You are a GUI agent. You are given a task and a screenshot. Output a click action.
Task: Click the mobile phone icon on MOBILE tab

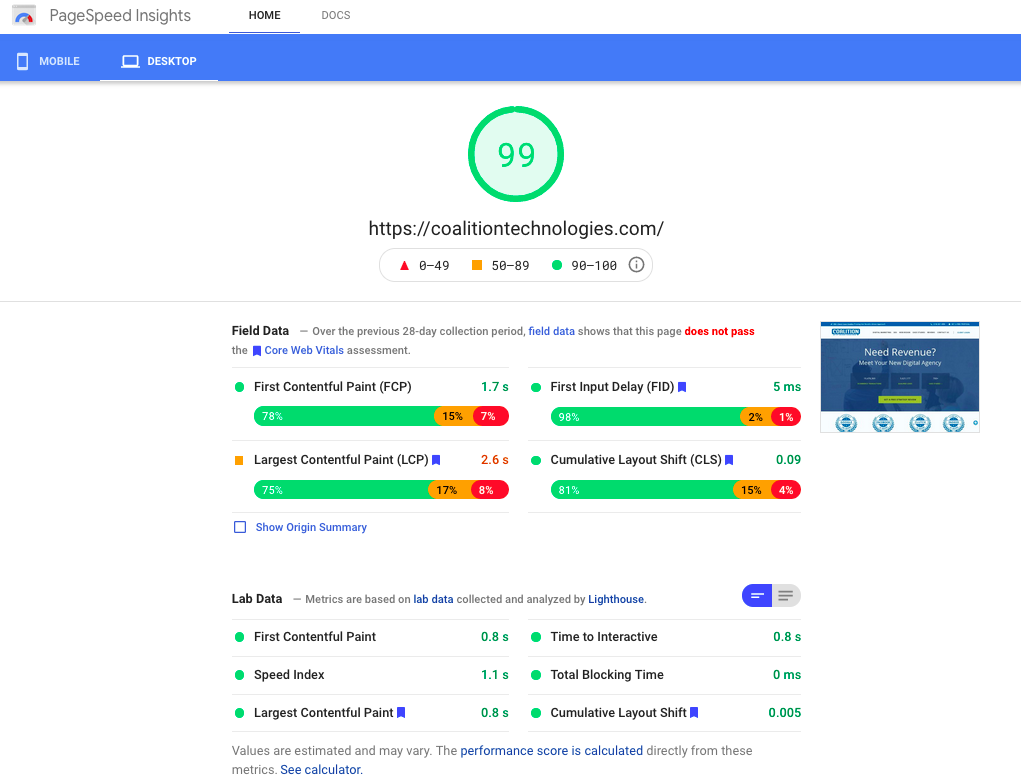coord(21,60)
